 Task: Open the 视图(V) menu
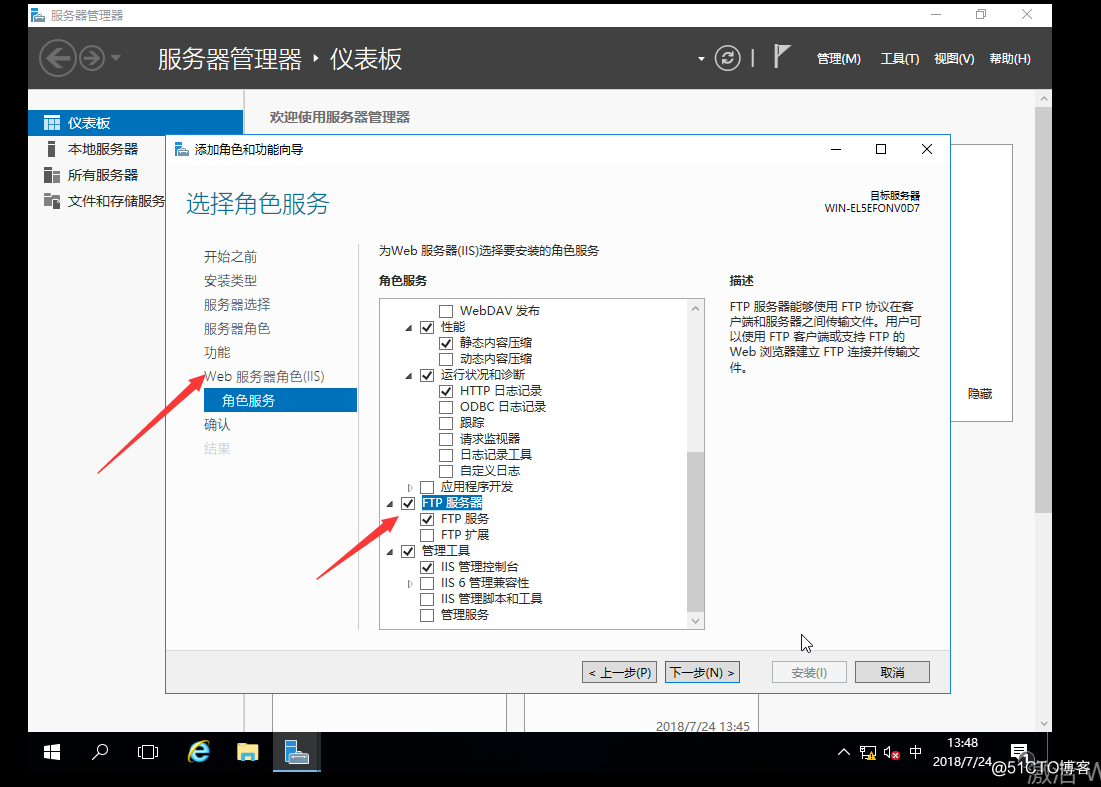tap(954, 59)
